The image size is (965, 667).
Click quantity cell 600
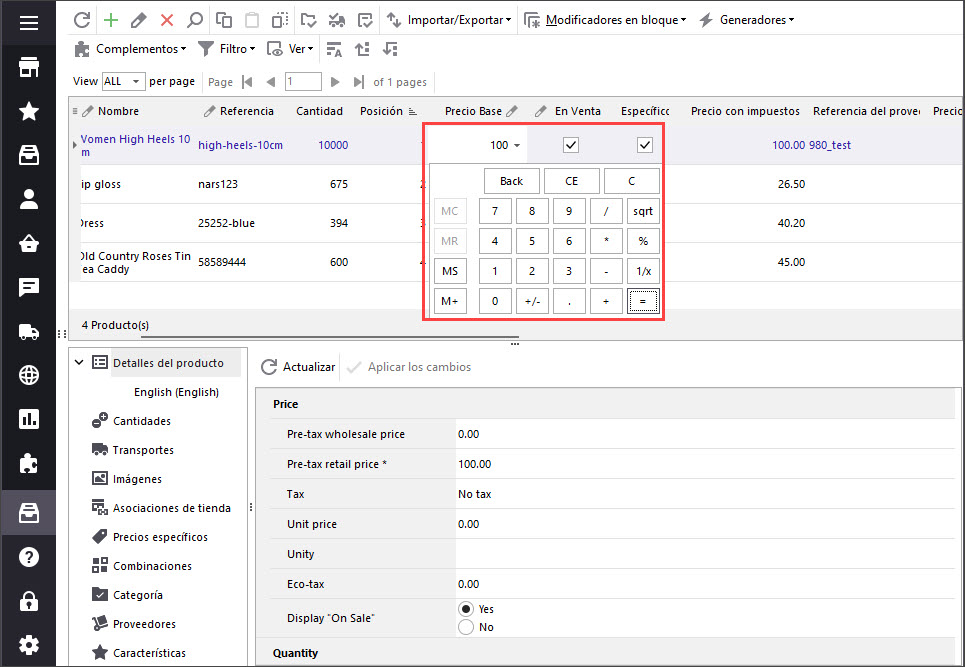(x=338, y=262)
